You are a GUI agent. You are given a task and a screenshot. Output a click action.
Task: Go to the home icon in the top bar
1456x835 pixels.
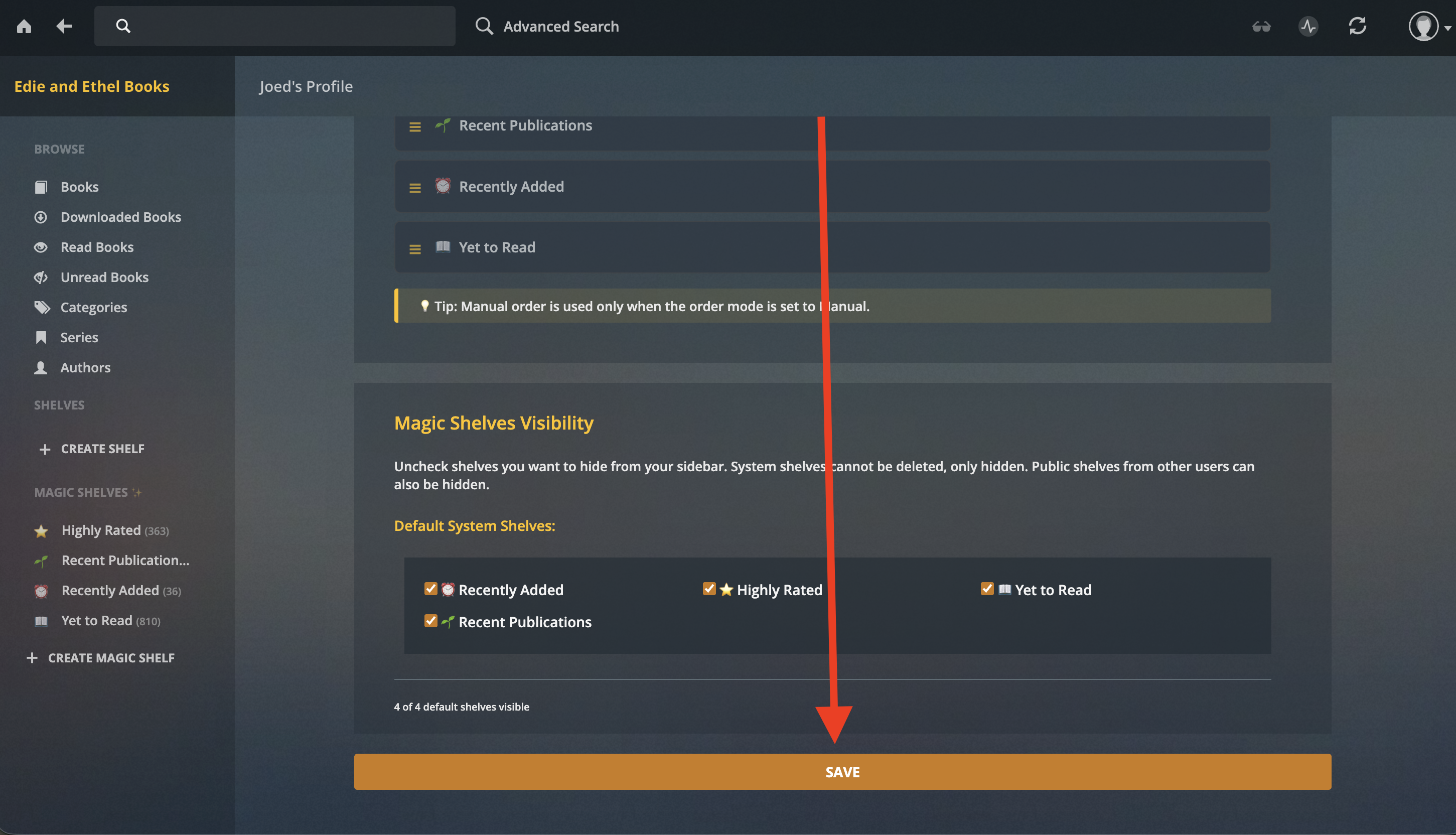[x=24, y=27]
